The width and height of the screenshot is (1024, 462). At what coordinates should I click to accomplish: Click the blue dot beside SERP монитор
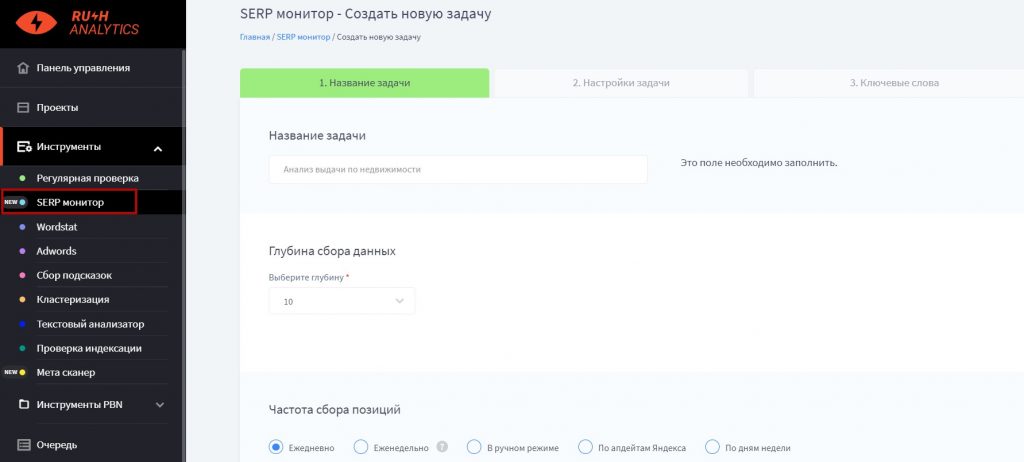(x=22, y=202)
